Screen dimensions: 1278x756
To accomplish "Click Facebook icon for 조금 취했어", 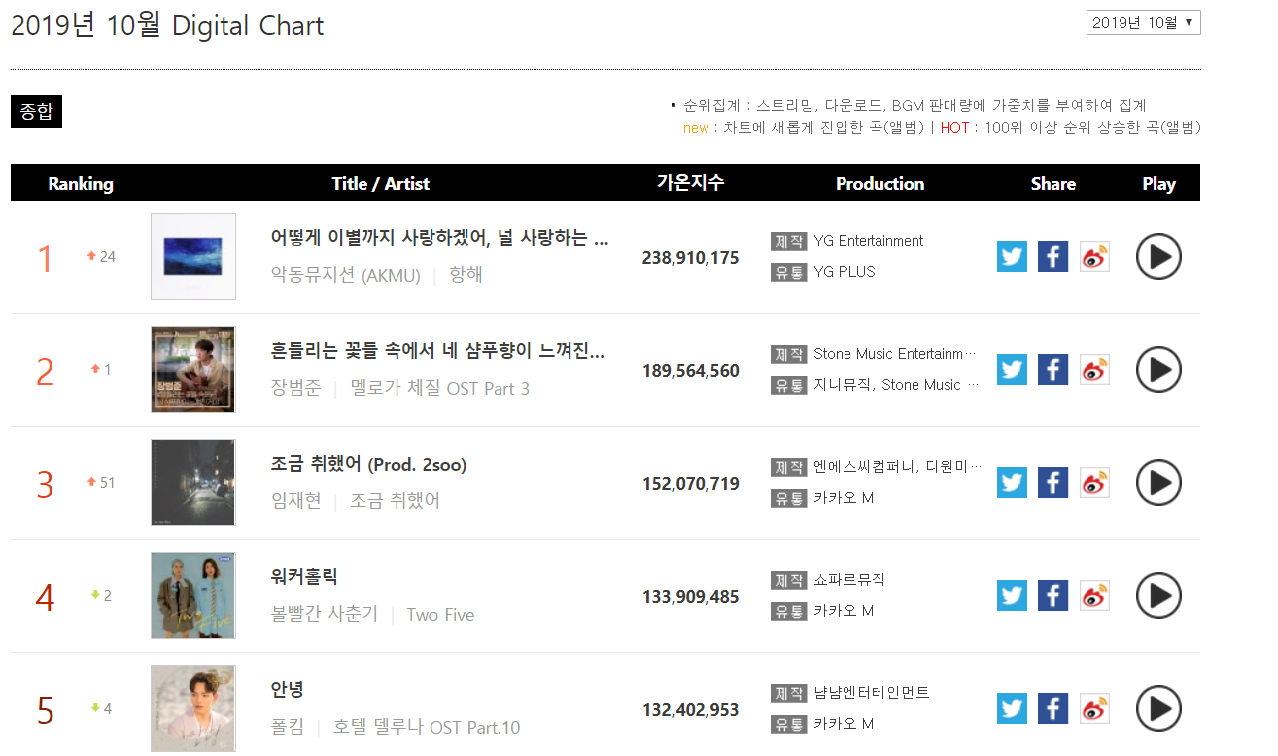I will pos(1053,483).
